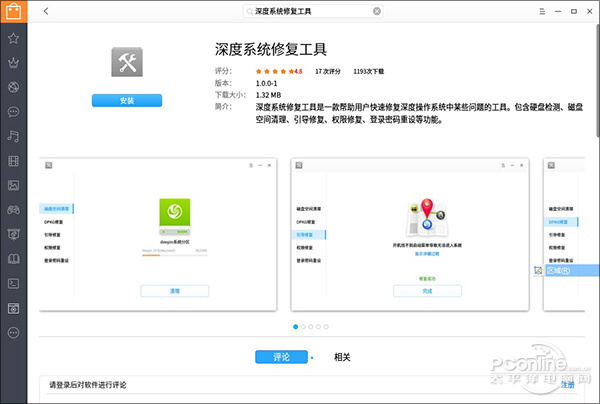
Task: Clear the search box text with X icon
Action: pos(376,11)
